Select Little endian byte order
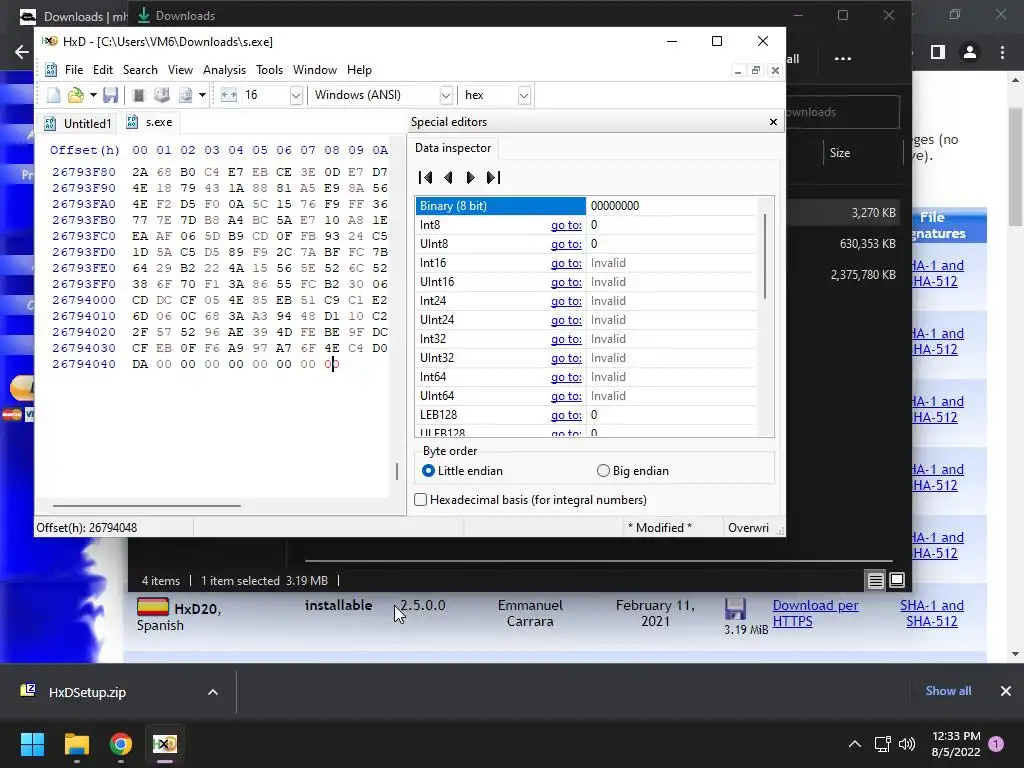1024x768 pixels. tap(462, 471)
